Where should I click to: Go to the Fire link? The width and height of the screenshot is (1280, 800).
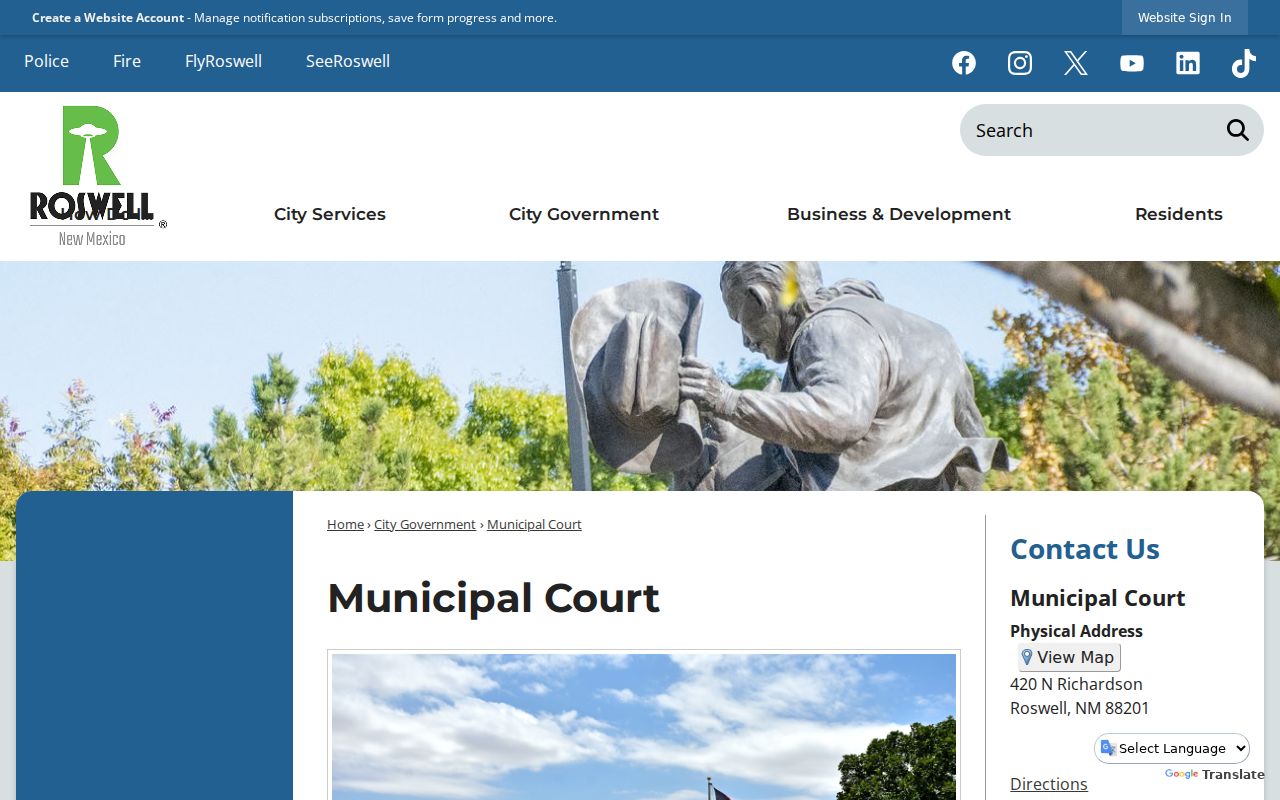coord(127,61)
